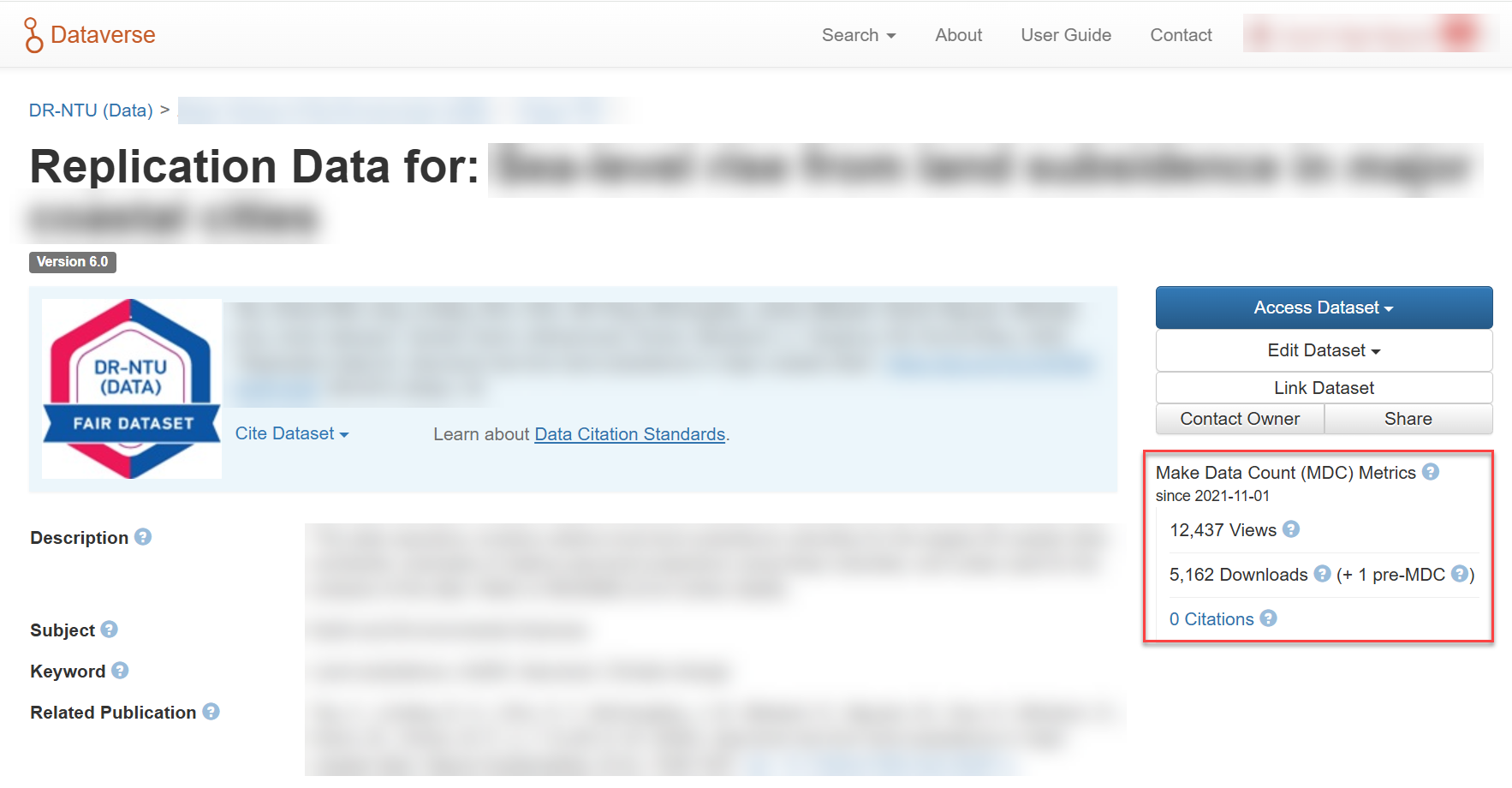Screen dimensions: 1512x788
Task: Click help icon next to 12,437 Views
Action: coord(1291,529)
